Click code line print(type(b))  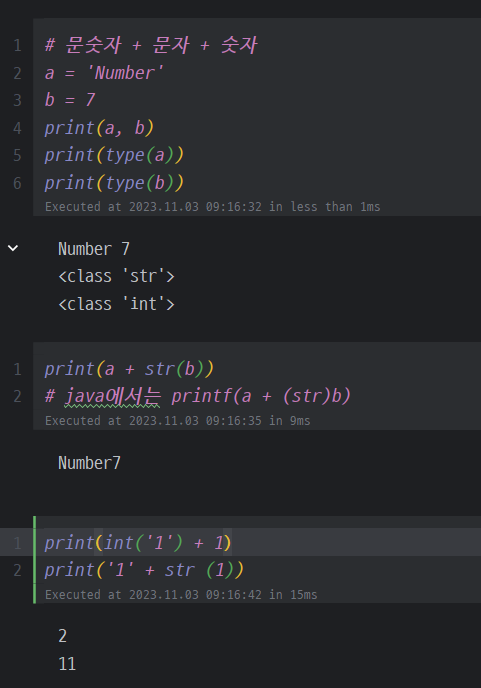[x=114, y=183]
